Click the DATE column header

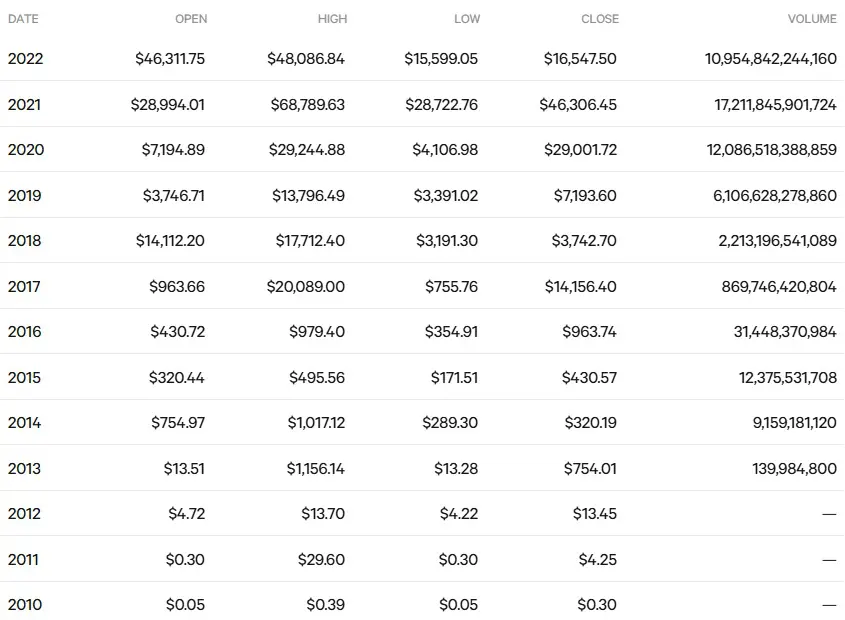coord(23,19)
